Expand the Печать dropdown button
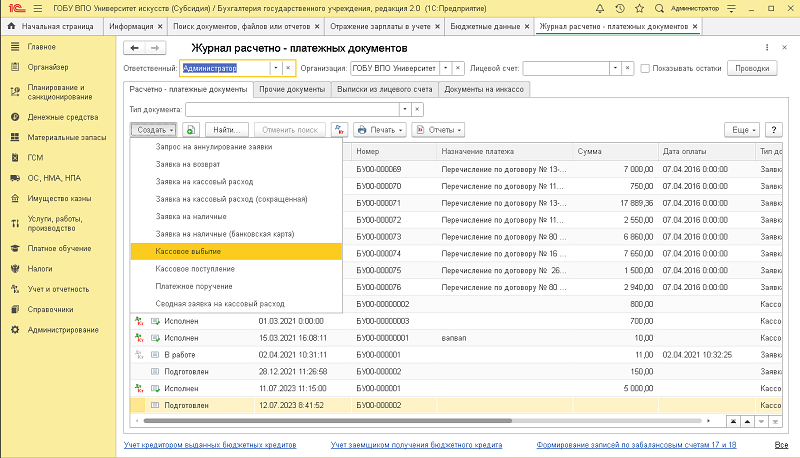Screen dimensions: 800x458 point(379,130)
